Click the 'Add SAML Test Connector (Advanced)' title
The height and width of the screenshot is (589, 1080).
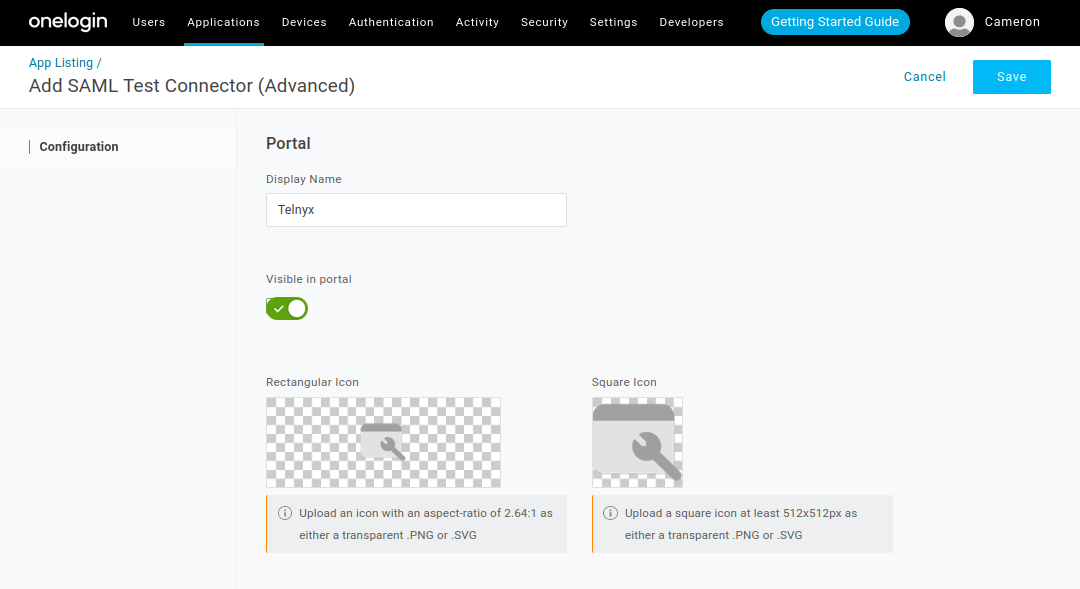[191, 86]
